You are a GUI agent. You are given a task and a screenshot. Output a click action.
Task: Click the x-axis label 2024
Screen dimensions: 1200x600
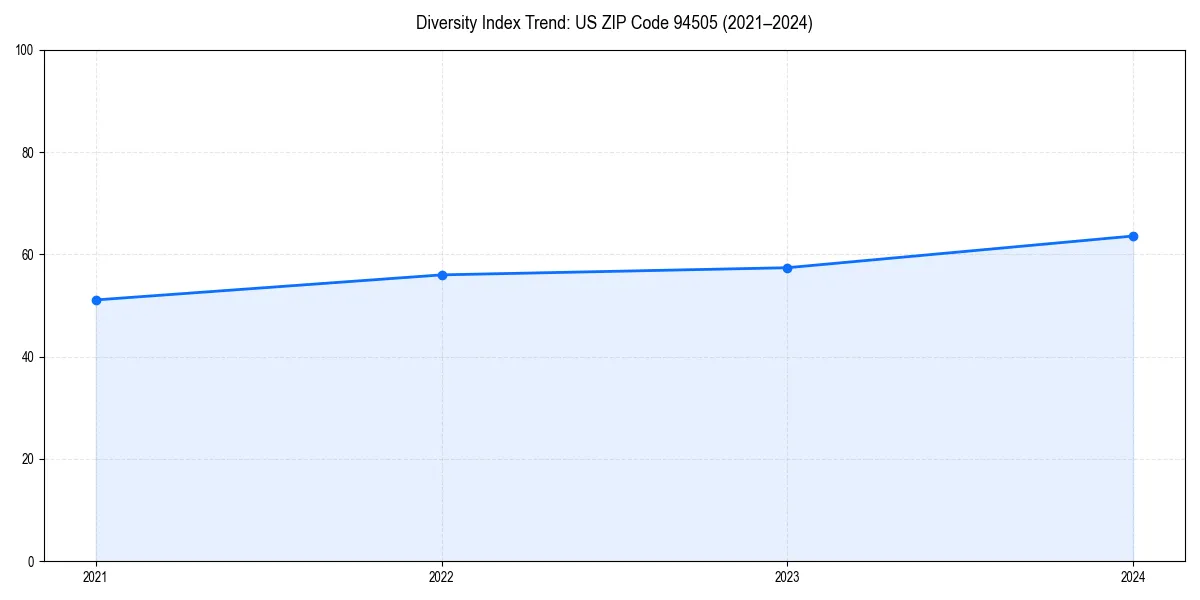tap(1133, 577)
